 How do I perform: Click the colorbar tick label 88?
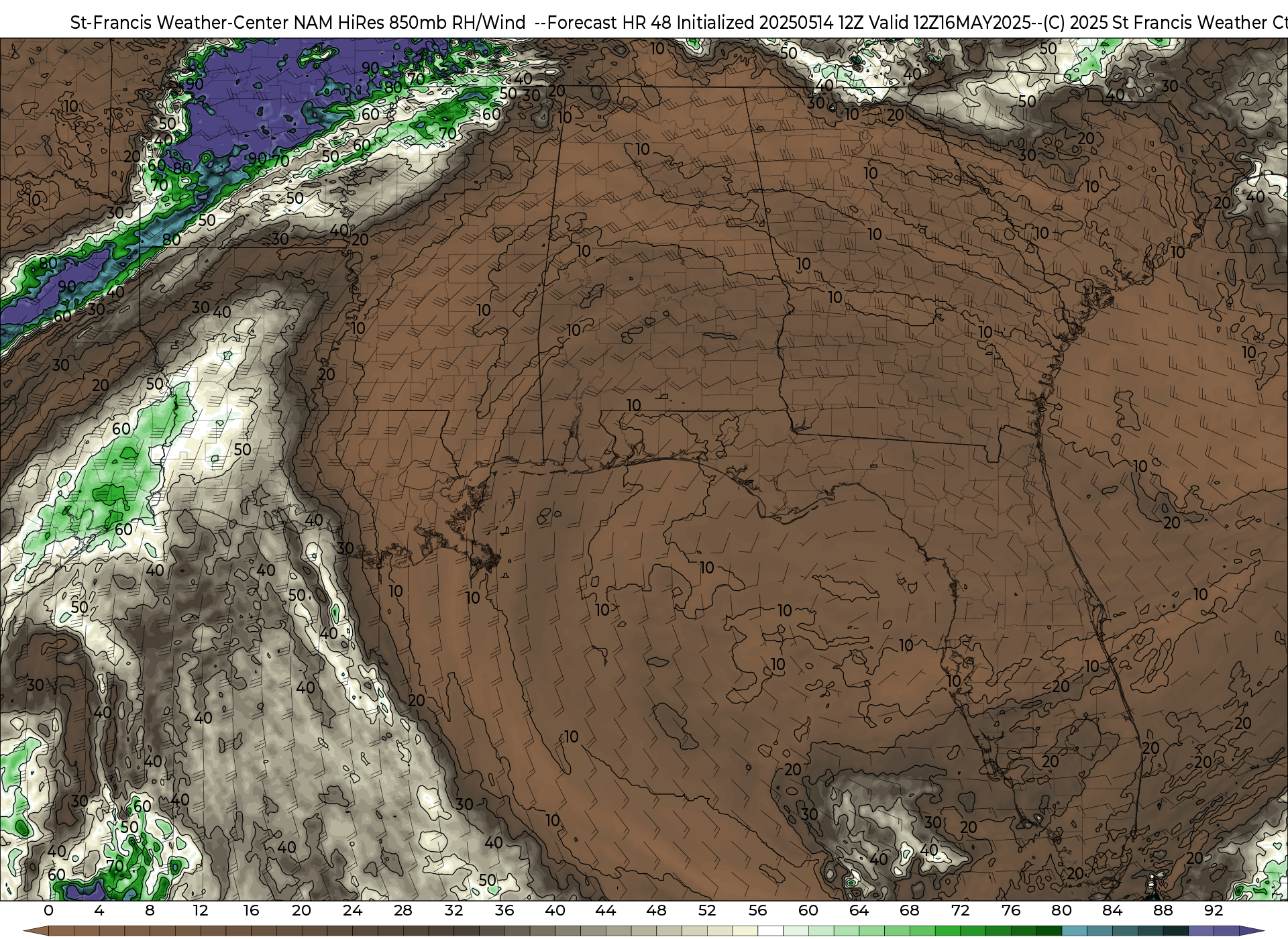[x=1163, y=910]
